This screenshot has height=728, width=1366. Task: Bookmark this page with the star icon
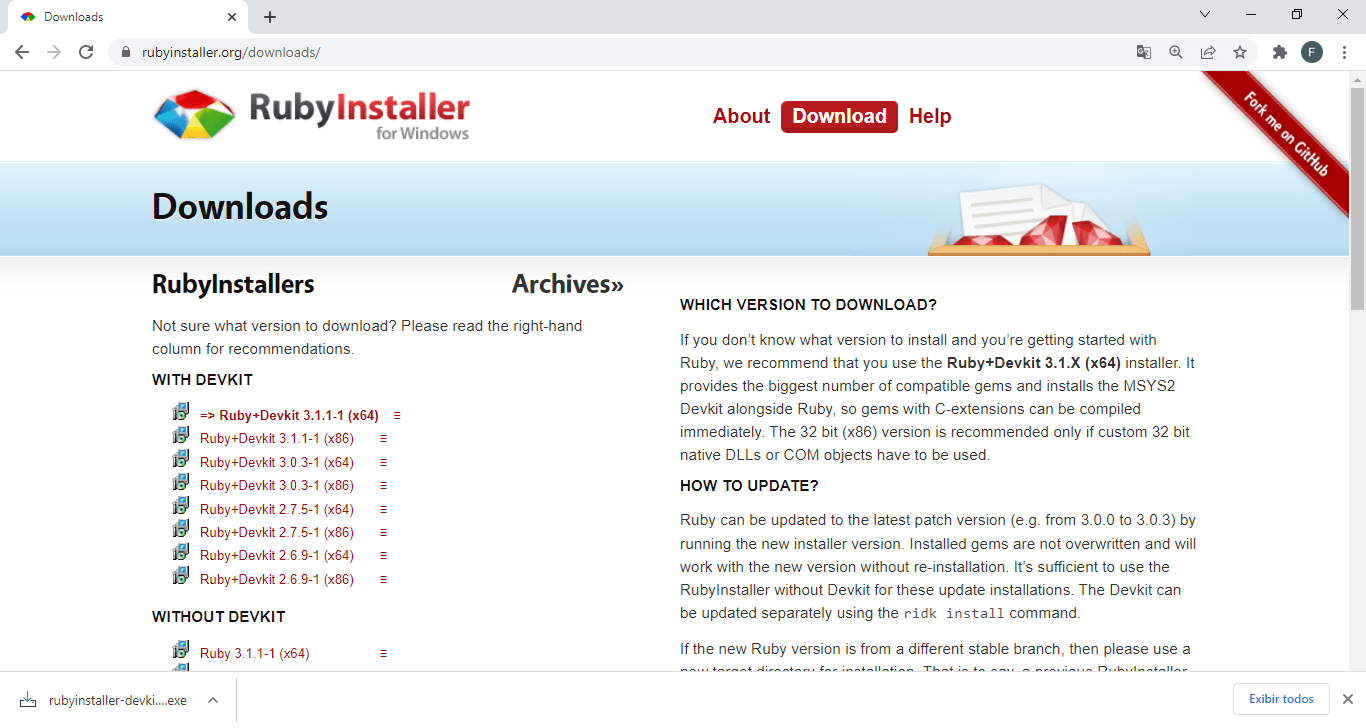pyautogui.click(x=1240, y=52)
